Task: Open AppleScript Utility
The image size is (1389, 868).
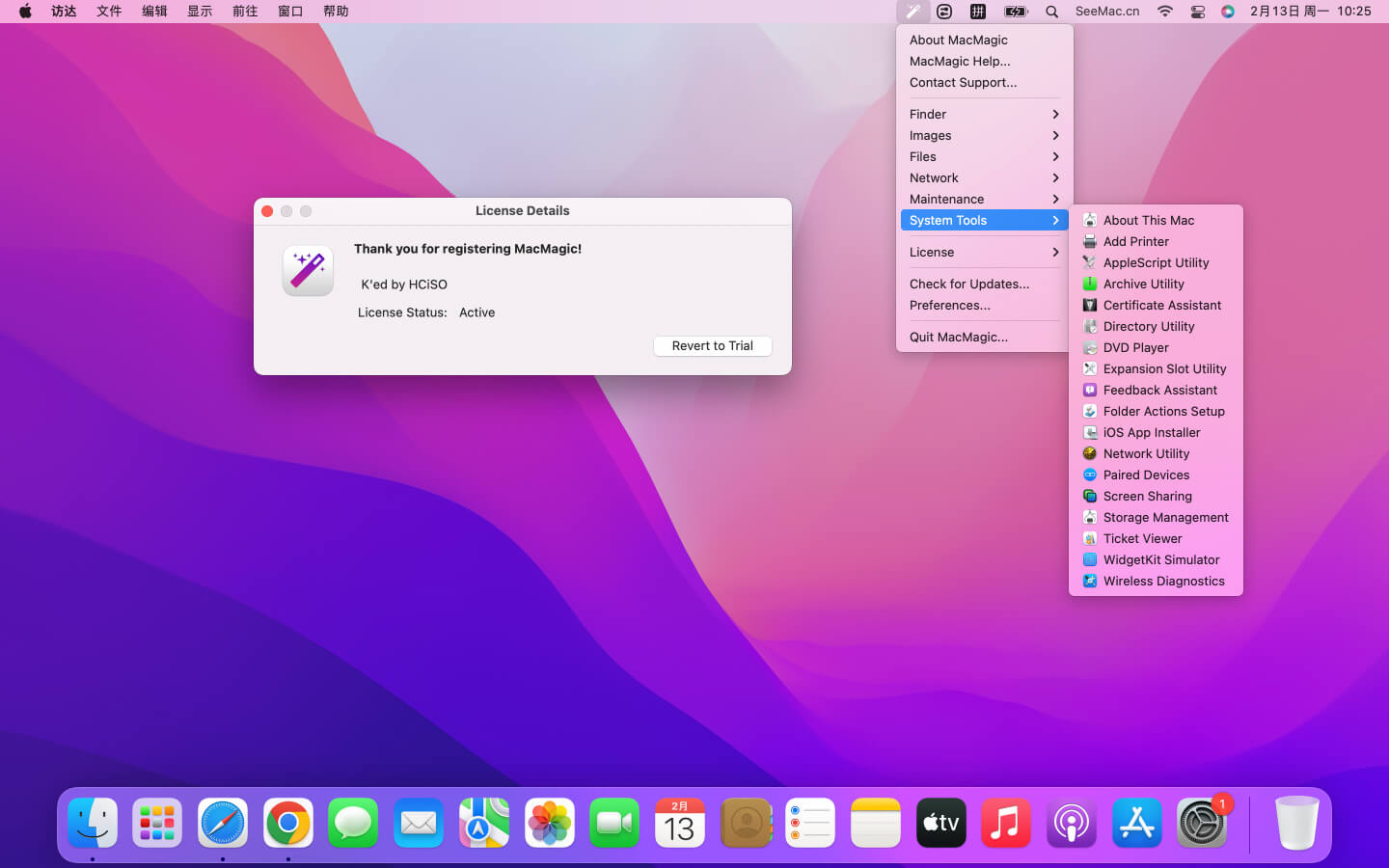Action: pyautogui.click(x=1156, y=262)
